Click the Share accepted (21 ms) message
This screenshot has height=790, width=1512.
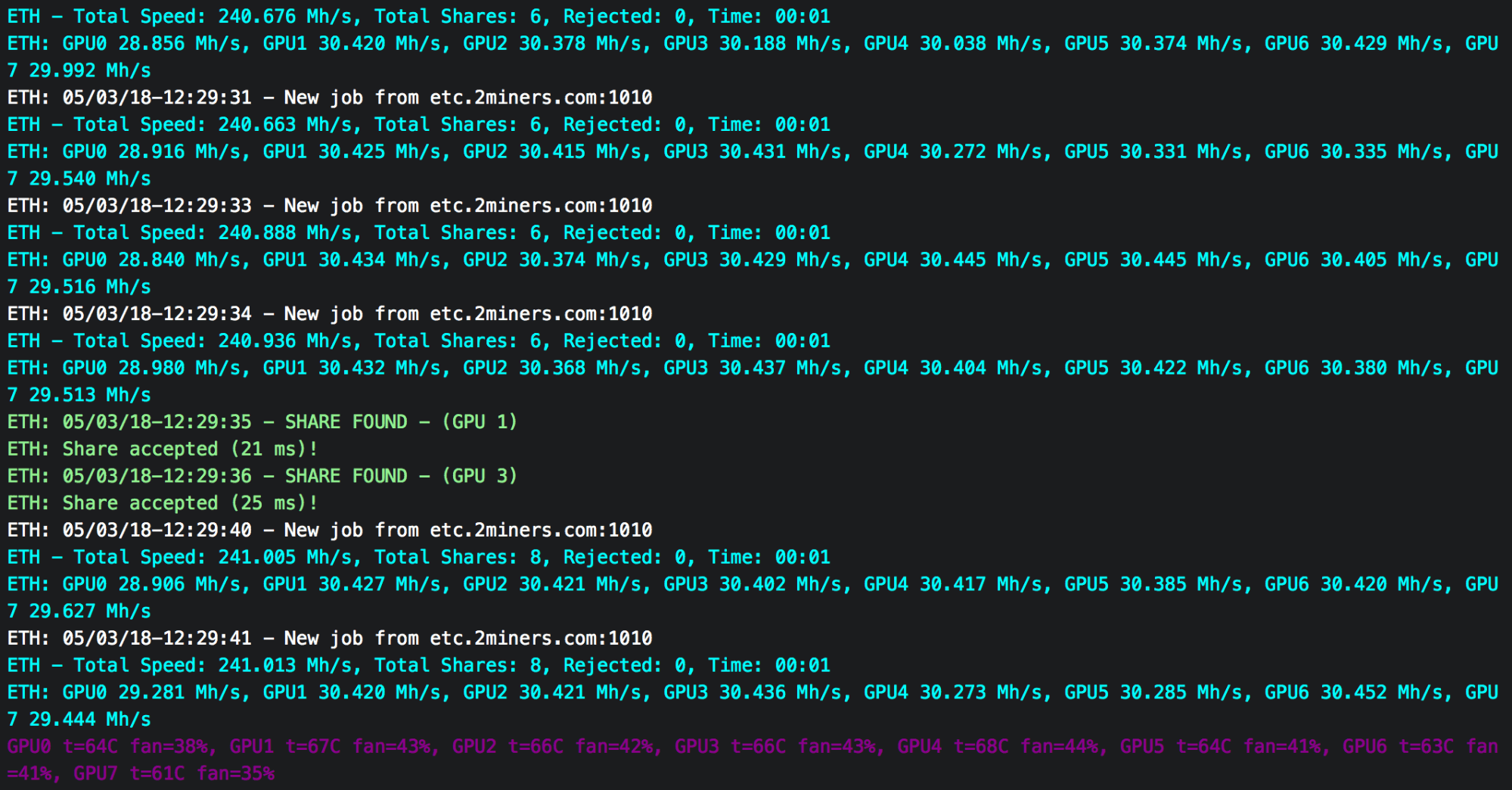(x=163, y=449)
